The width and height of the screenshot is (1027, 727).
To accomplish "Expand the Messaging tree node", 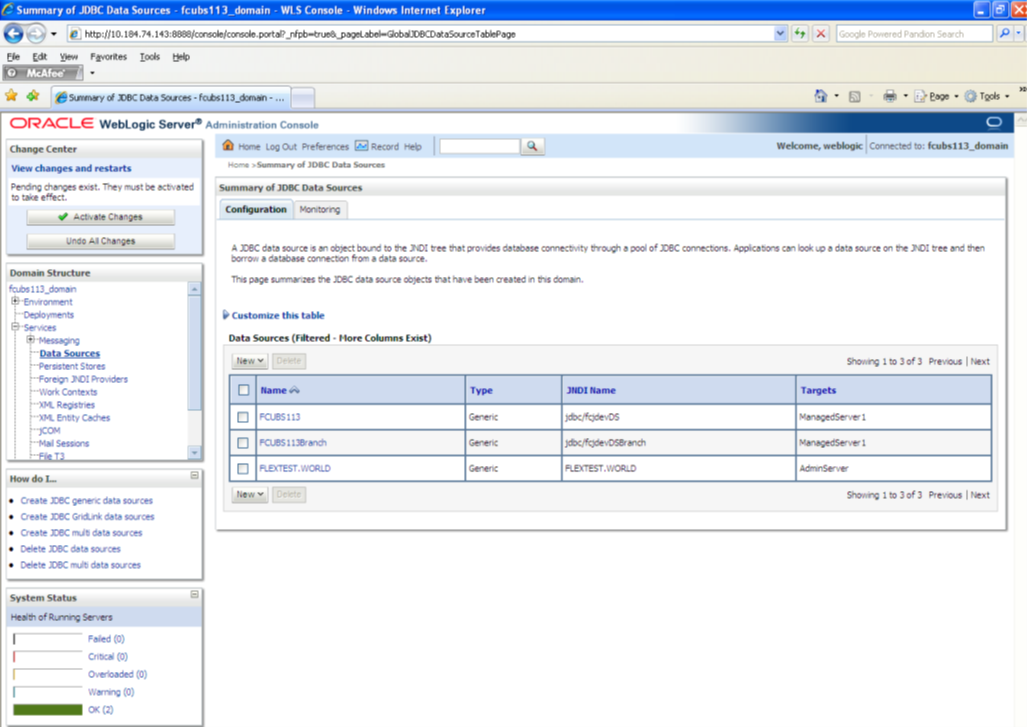I will pos(30,339).
